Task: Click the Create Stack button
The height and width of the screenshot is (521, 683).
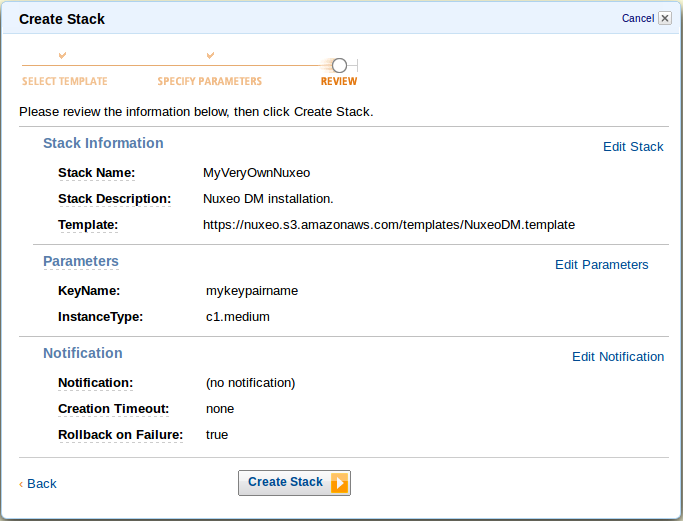Action: point(294,483)
